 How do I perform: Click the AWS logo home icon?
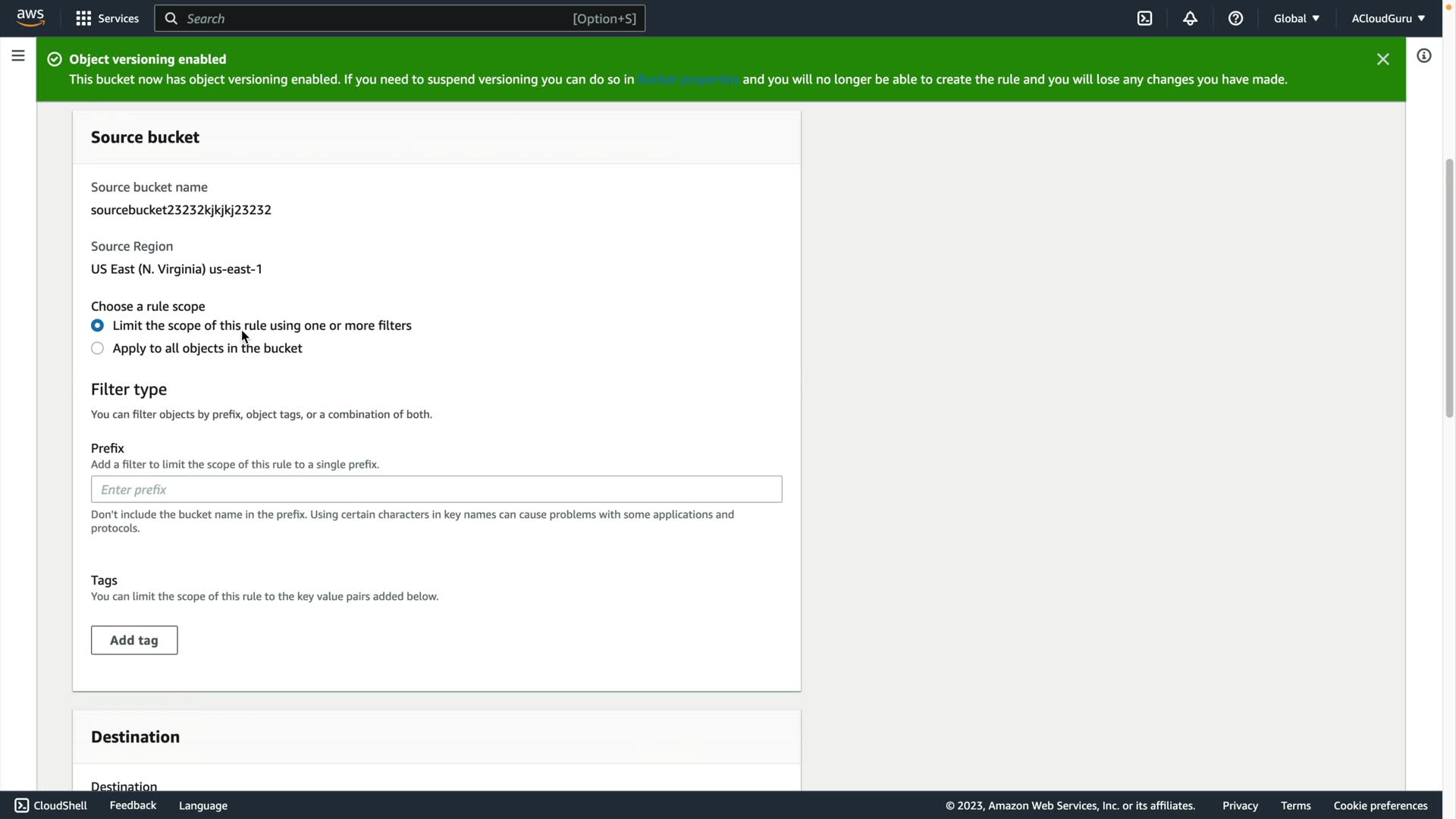click(30, 17)
